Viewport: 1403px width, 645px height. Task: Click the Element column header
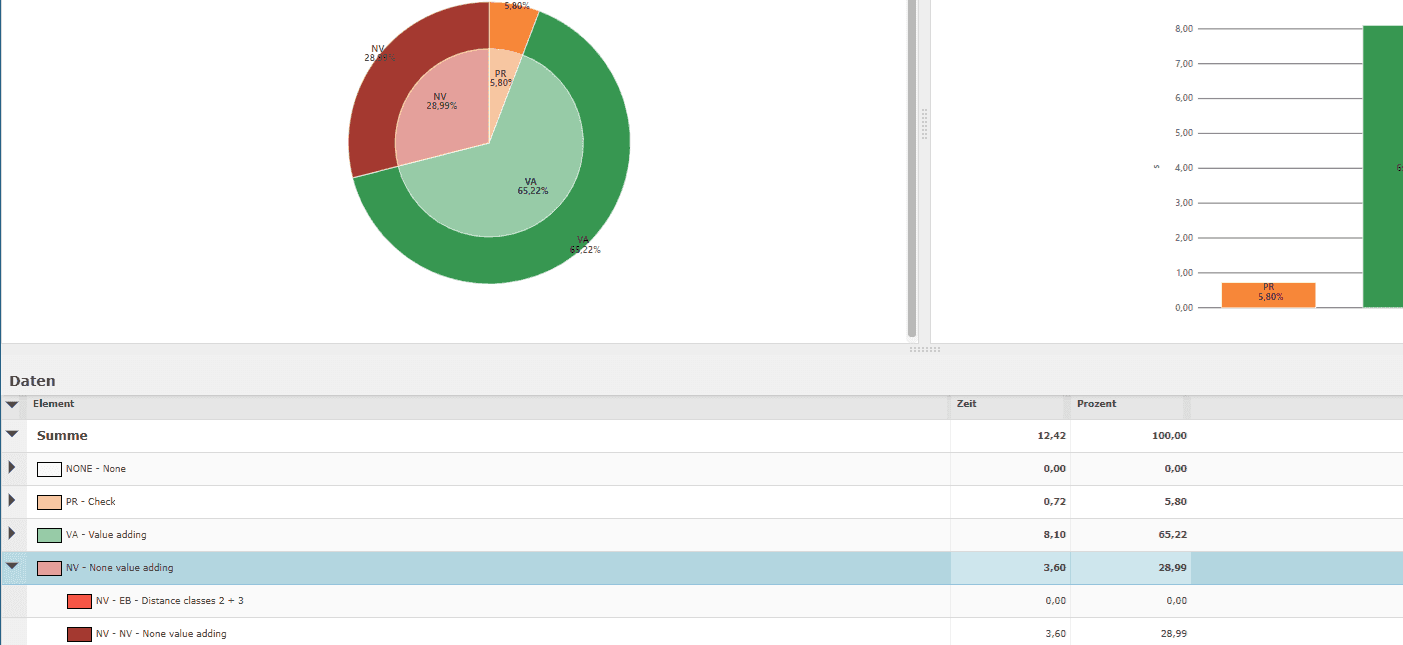click(x=480, y=404)
